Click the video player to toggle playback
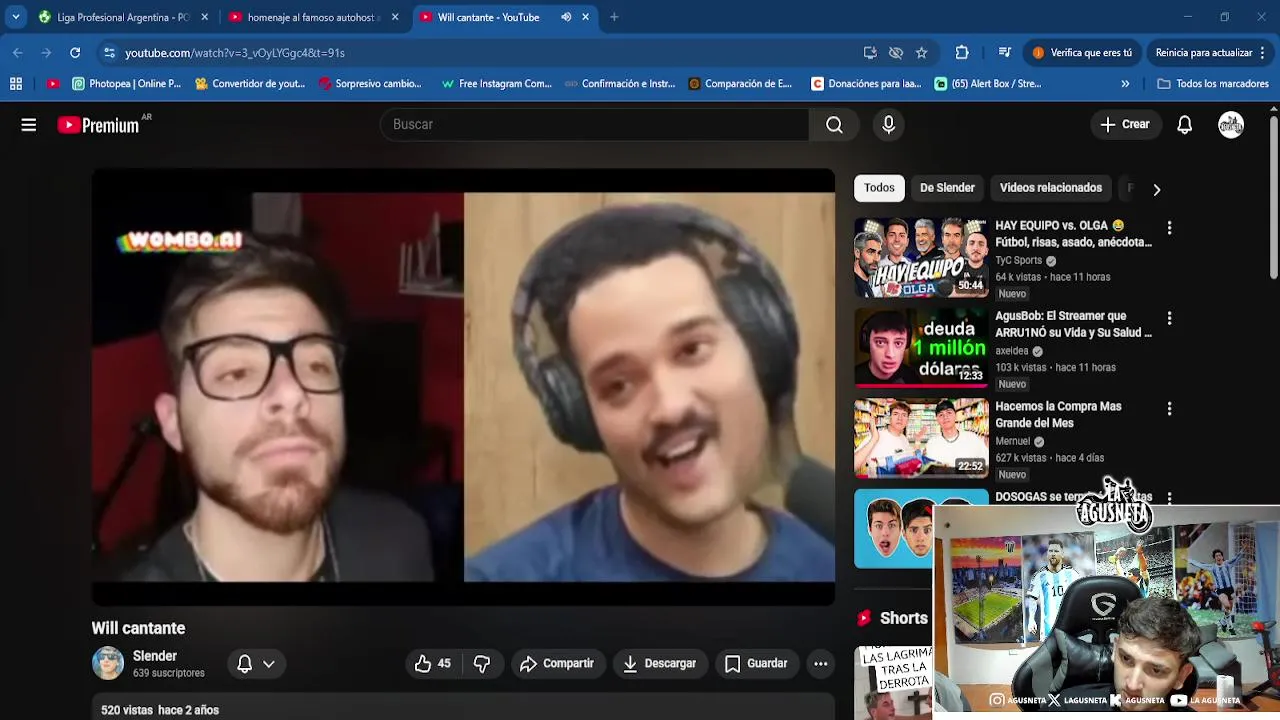 click(463, 387)
